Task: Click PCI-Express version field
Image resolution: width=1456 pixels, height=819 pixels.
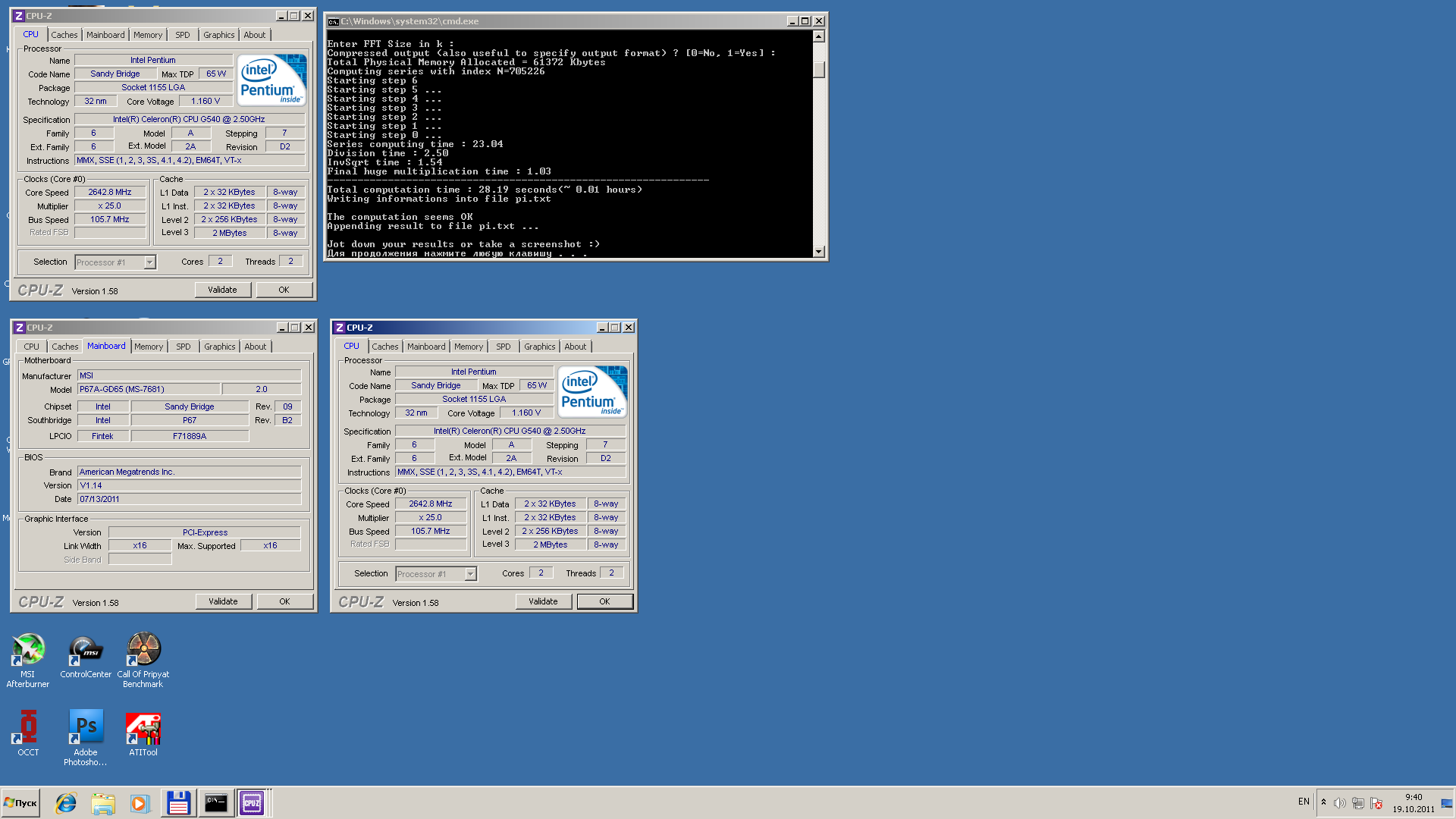Action: click(x=205, y=532)
